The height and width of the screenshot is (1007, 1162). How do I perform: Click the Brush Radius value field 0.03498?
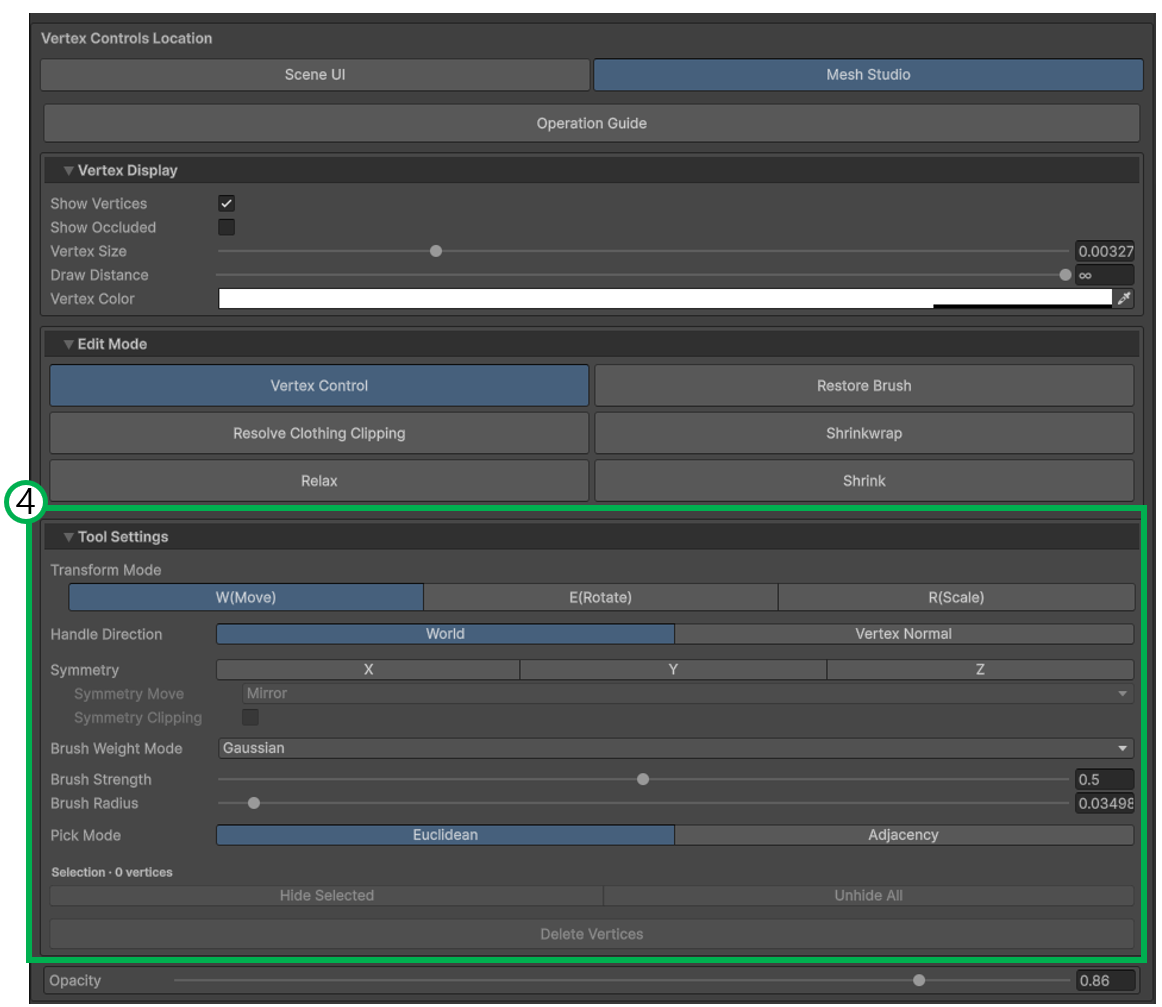[x=1105, y=803]
